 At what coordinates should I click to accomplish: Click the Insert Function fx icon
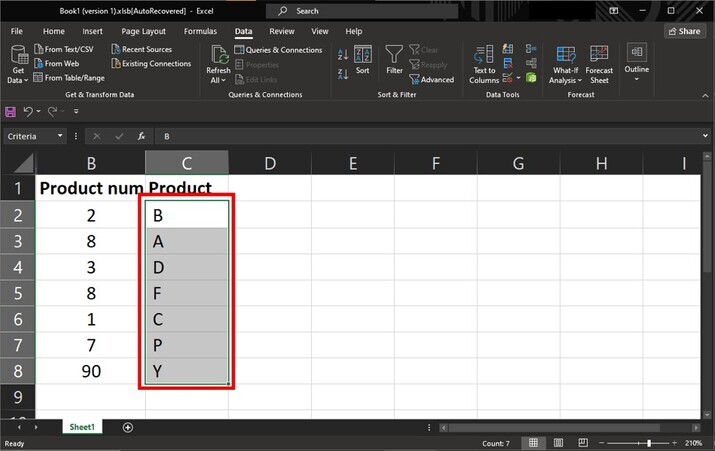[x=142, y=136]
